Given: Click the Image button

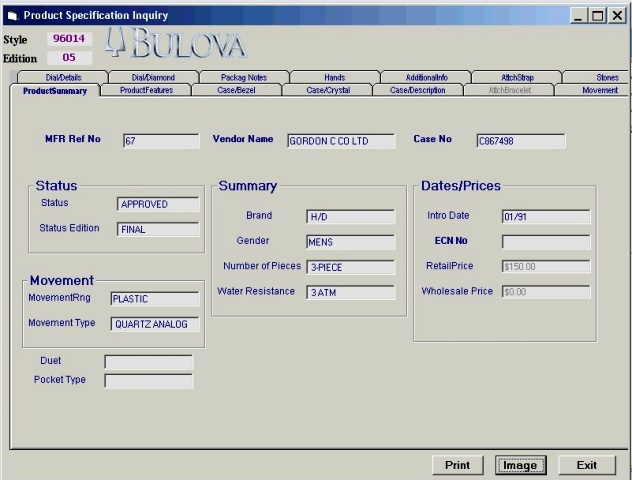Looking at the screenshot, I should tap(520, 465).
